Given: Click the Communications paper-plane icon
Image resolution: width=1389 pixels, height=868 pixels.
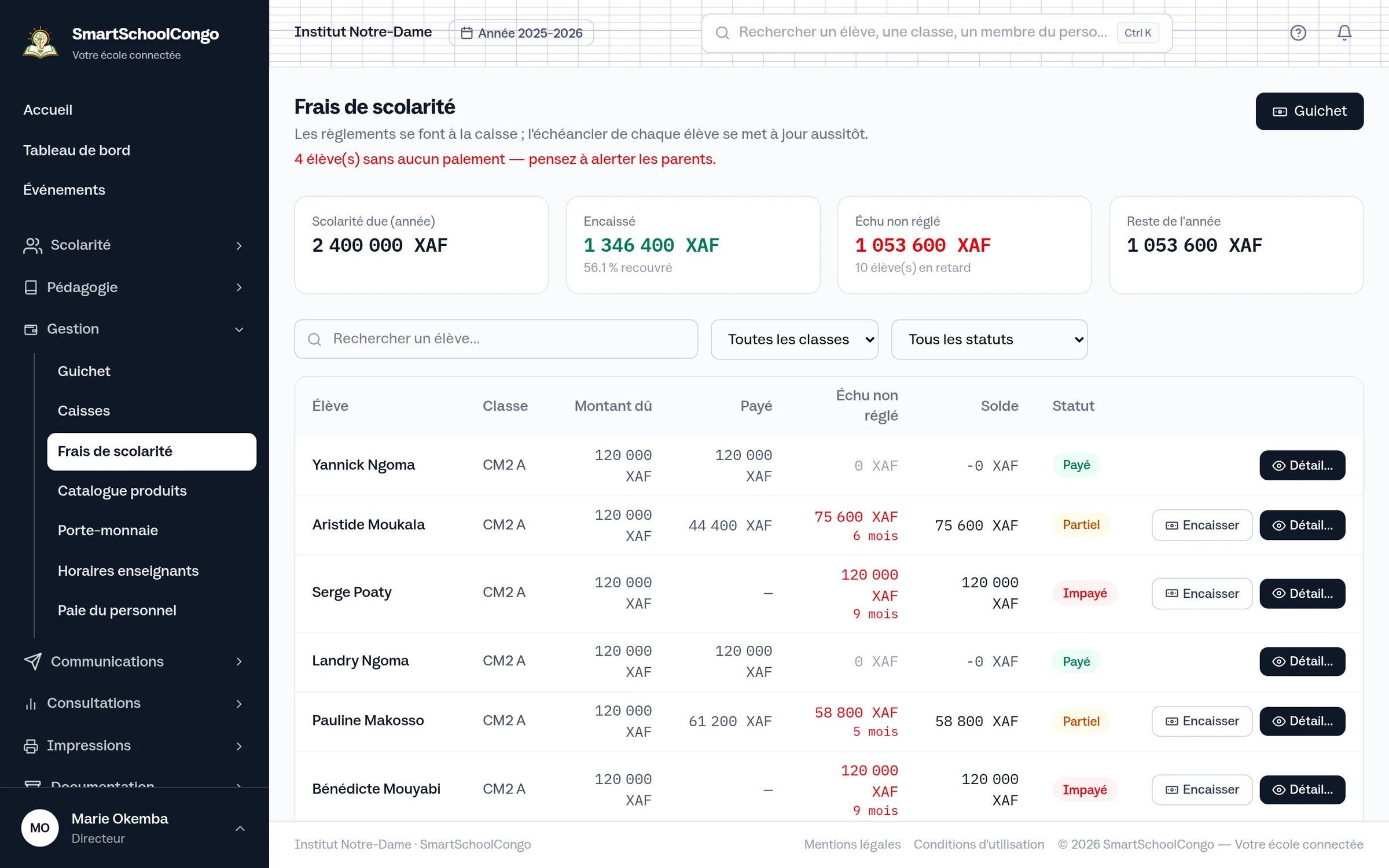Looking at the screenshot, I should coord(32,661).
